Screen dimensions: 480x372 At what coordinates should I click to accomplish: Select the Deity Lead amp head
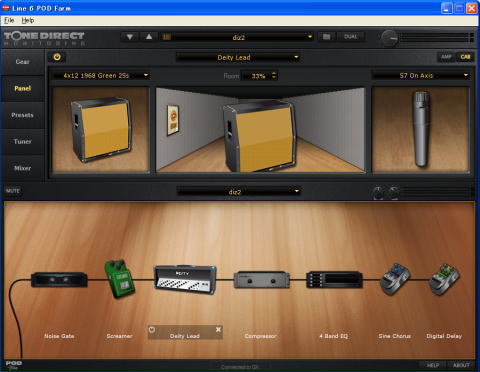(x=185, y=279)
